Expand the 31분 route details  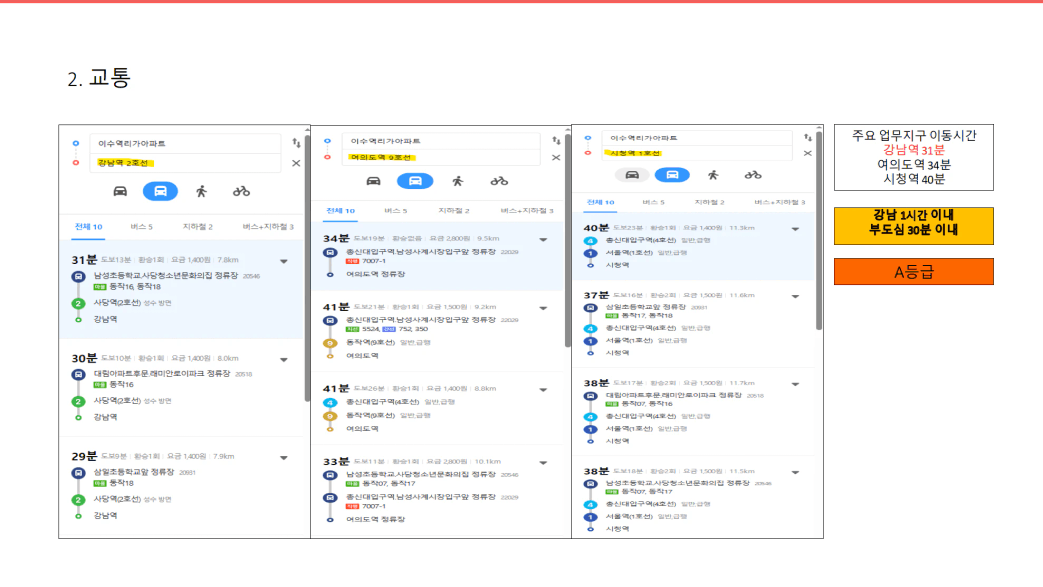tap(284, 262)
